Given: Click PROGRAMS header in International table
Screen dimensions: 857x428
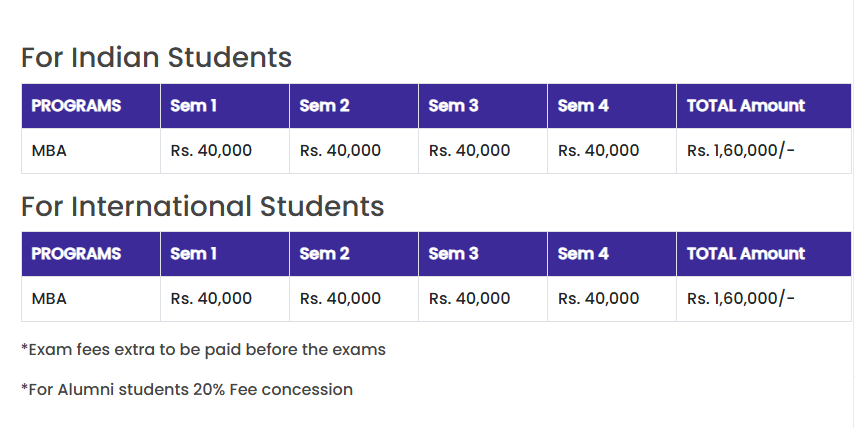Looking at the screenshot, I should pos(76,254).
